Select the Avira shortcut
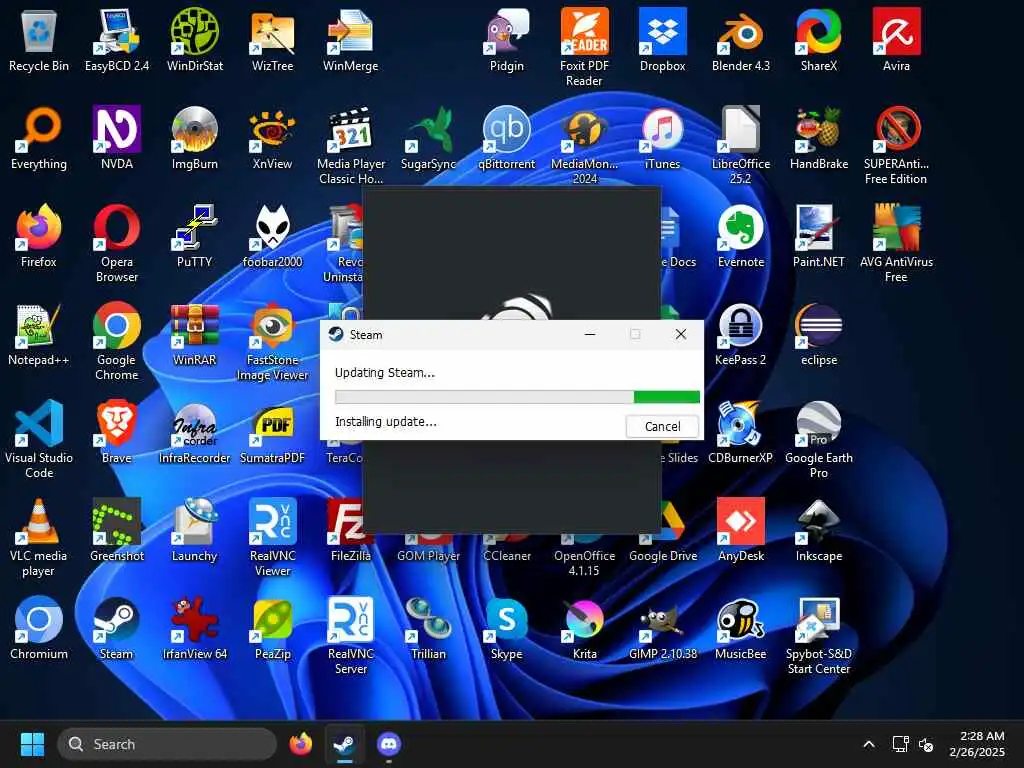The image size is (1024, 768). (897, 39)
